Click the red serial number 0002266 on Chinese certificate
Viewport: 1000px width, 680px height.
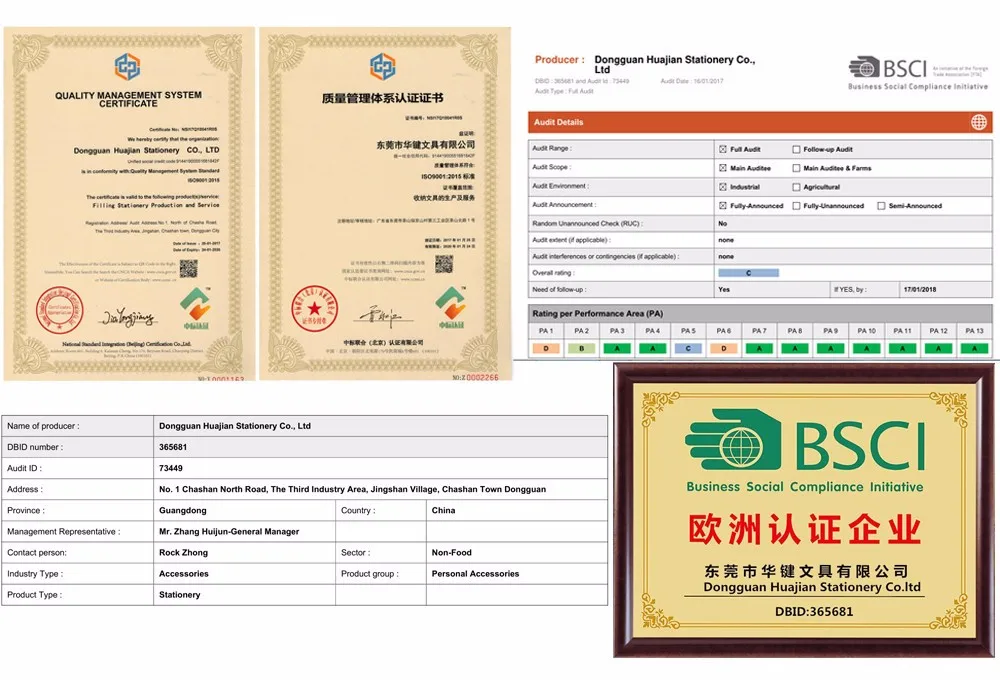click(482, 377)
